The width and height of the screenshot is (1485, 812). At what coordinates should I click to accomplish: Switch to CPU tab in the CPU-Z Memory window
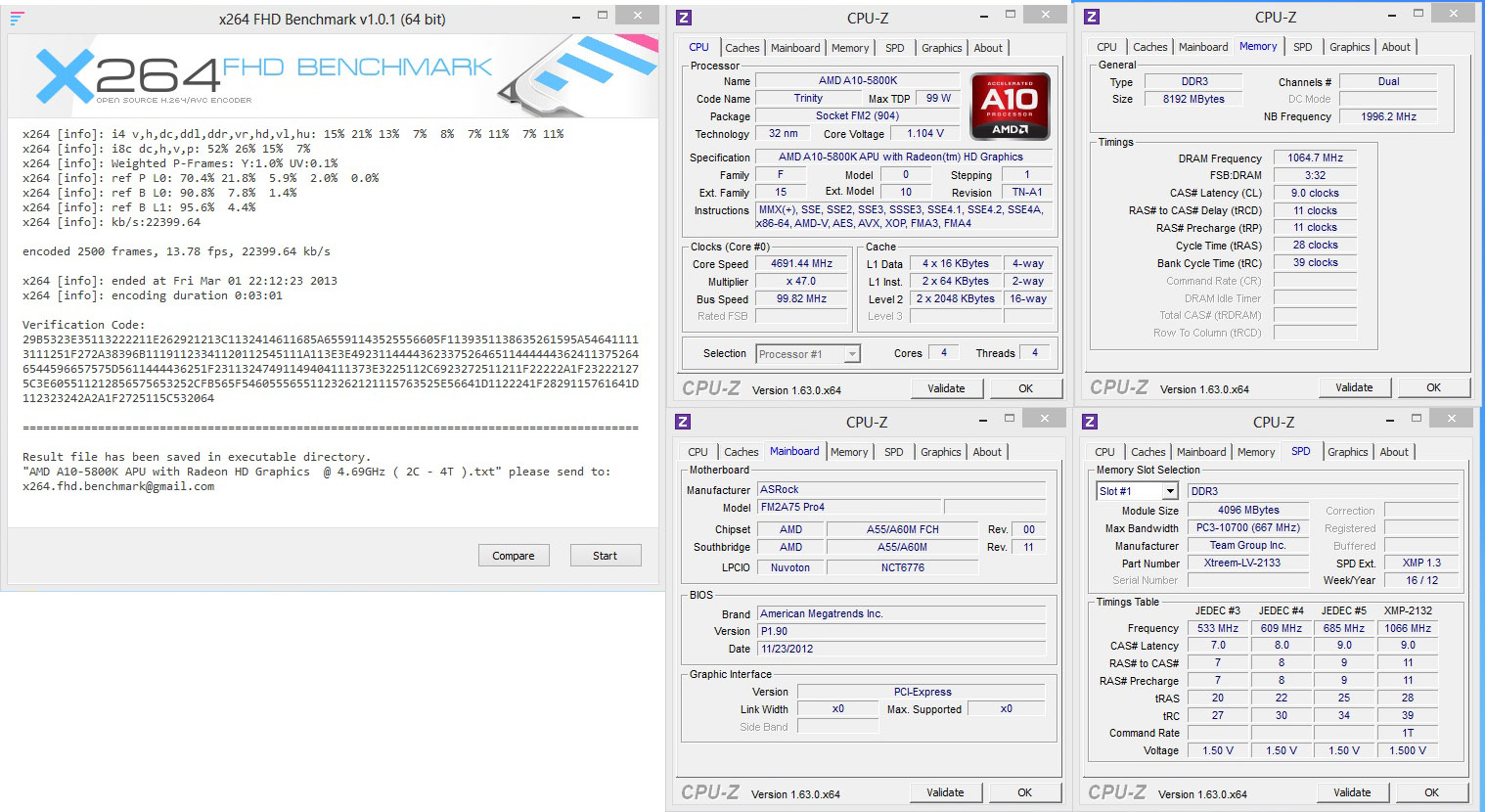pyautogui.click(x=1106, y=47)
